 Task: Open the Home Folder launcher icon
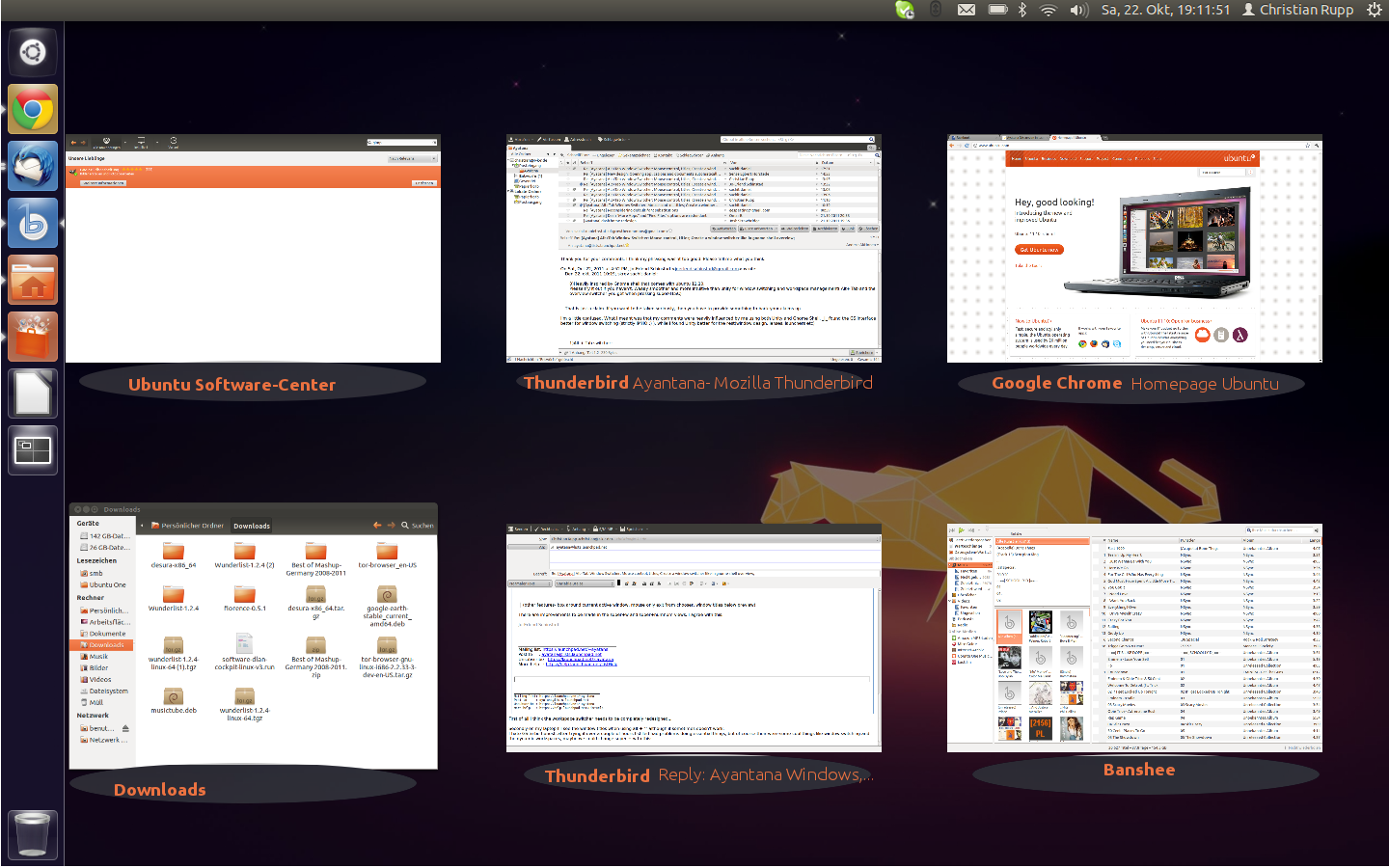tap(33, 281)
